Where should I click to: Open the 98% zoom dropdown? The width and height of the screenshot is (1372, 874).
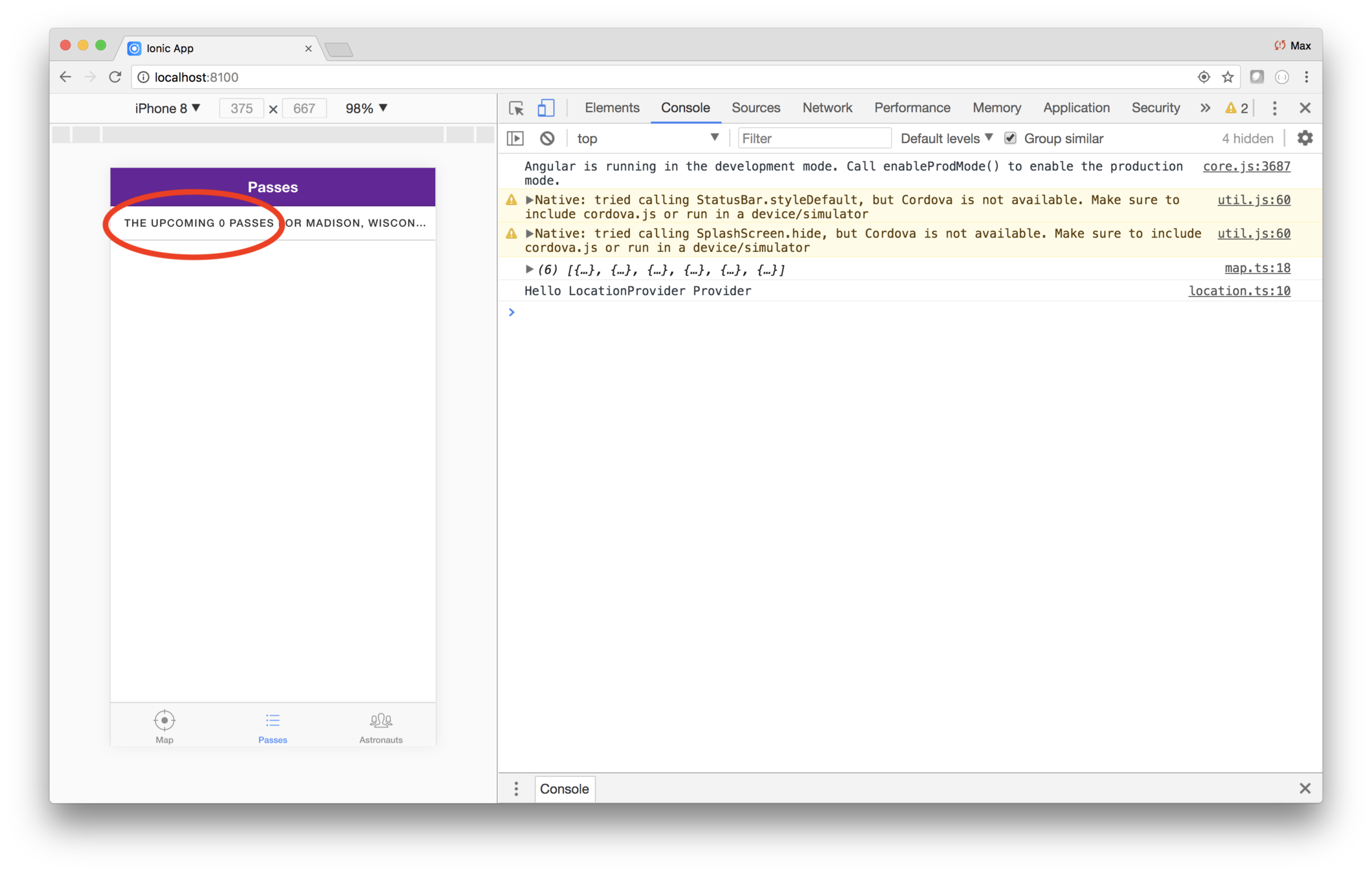pyautogui.click(x=366, y=108)
